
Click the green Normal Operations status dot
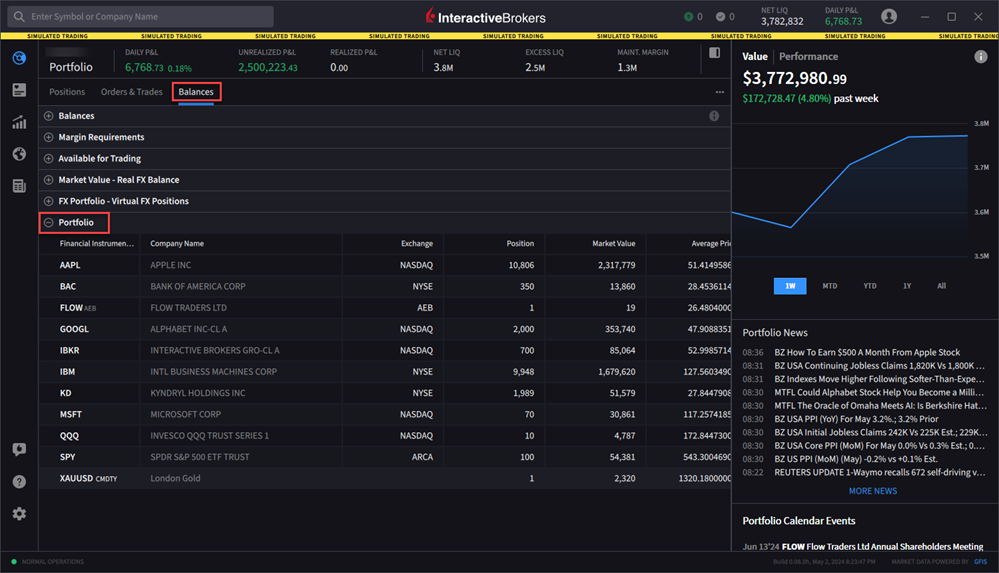tap(14, 562)
